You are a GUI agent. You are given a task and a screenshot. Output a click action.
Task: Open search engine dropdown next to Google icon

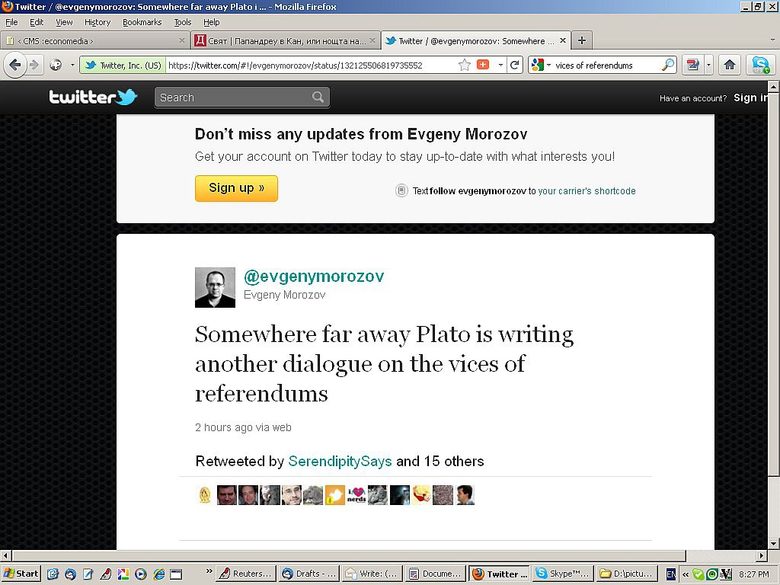tap(549, 65)
